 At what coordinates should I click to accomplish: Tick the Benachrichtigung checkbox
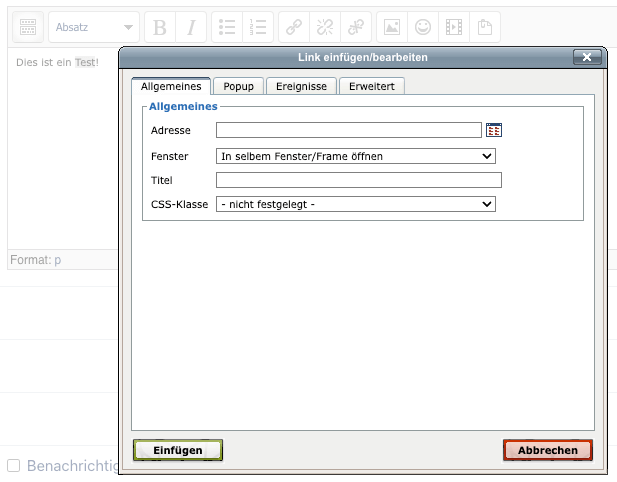(14, 466)
